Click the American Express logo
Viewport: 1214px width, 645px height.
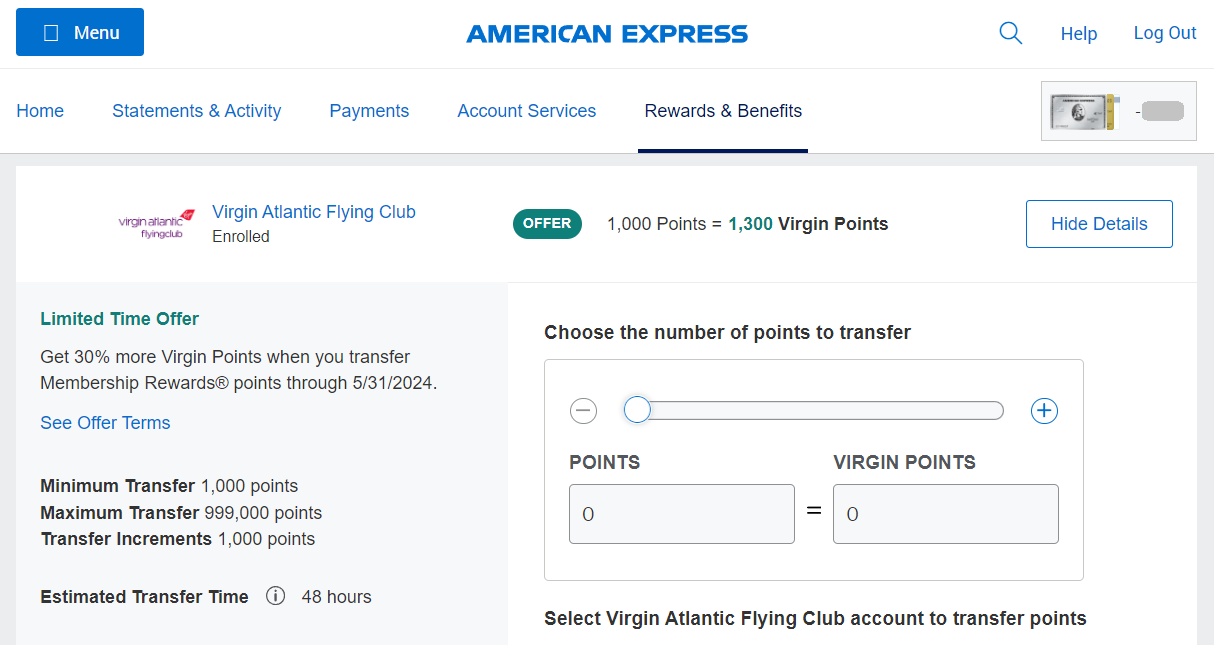pos(607,34)
